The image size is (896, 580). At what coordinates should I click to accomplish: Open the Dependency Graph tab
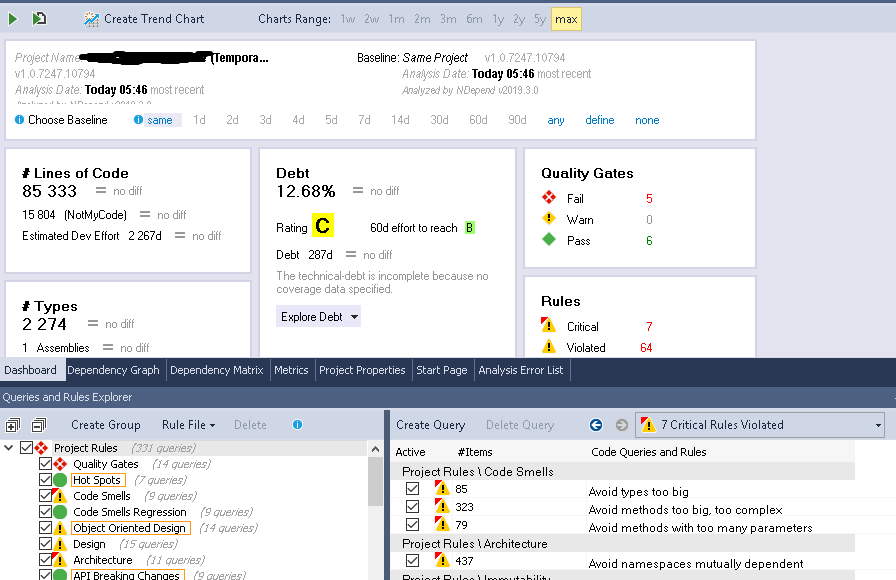click(x=113, y=370)
